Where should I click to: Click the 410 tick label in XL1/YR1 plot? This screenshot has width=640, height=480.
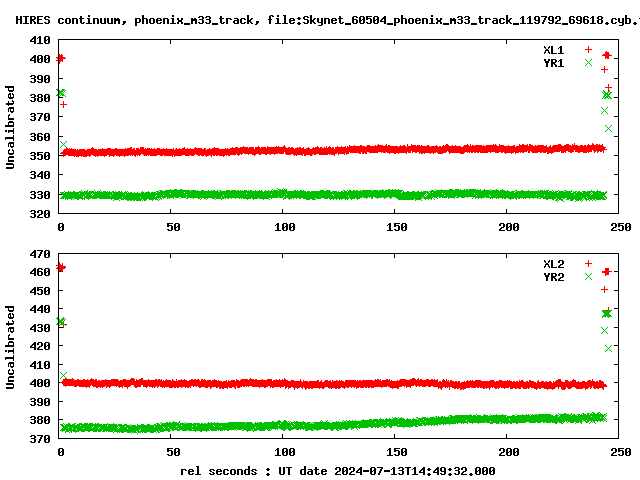pos(40,40)
